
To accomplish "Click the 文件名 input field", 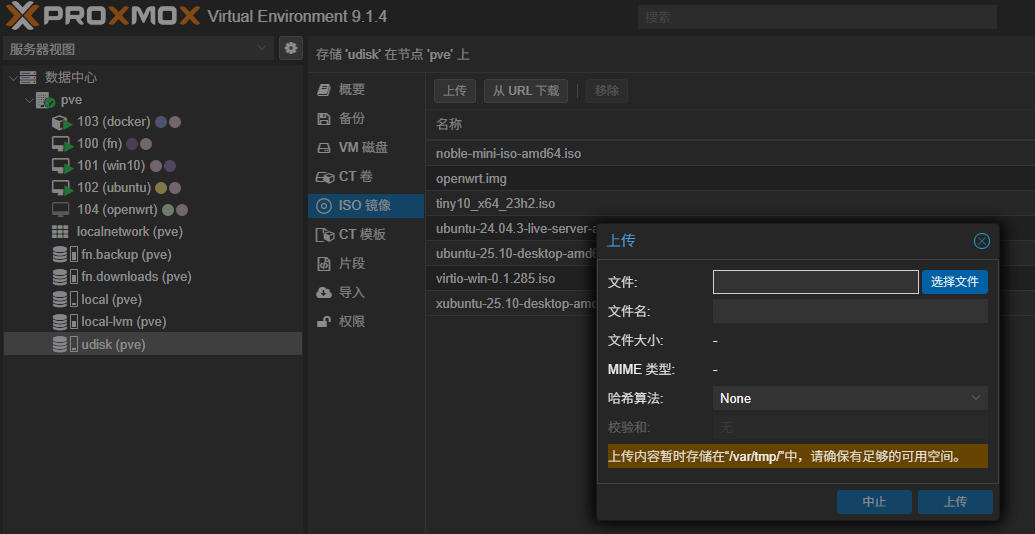I will 850,312.
